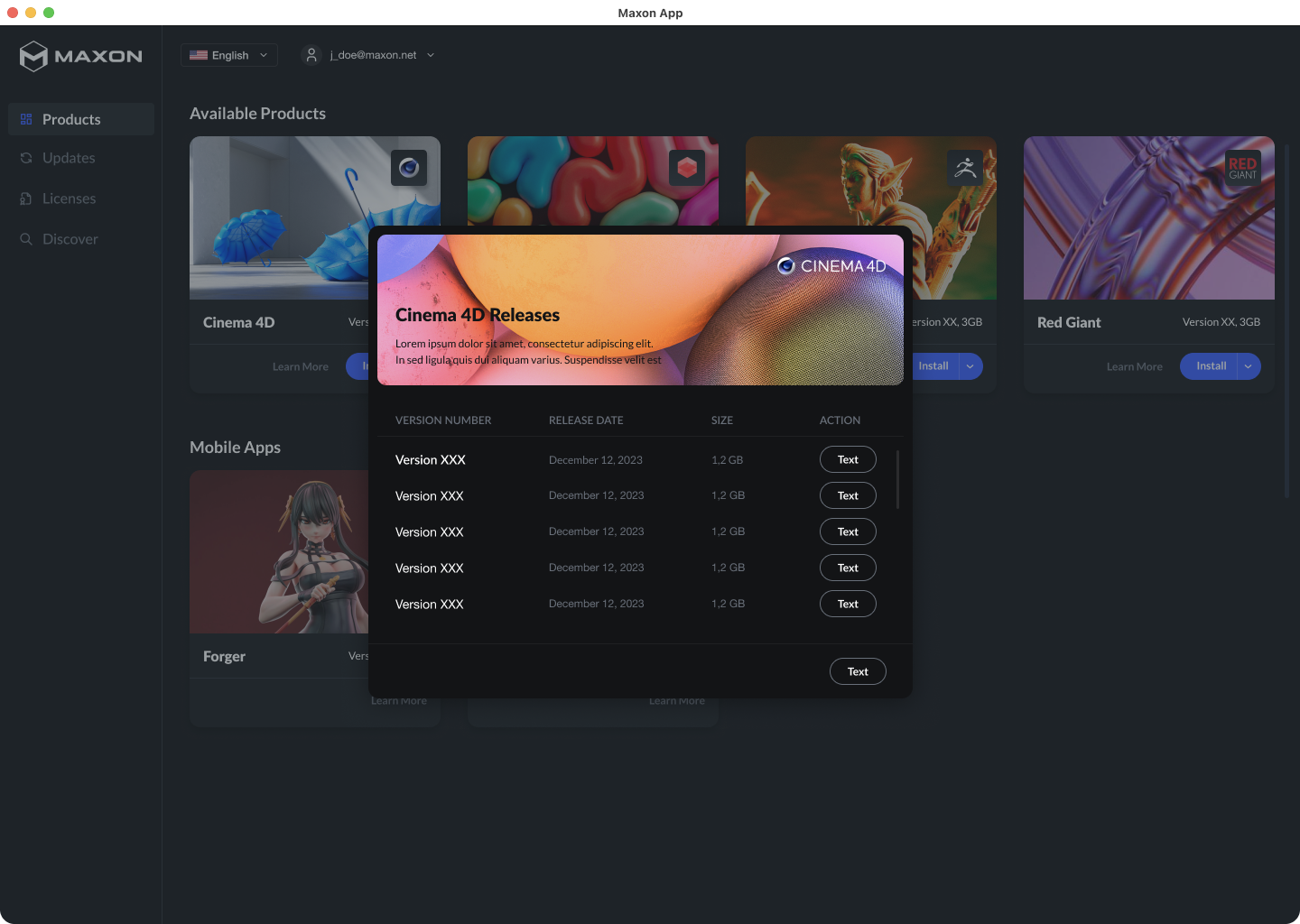Click the US flag language icon

tap(199, 55)
